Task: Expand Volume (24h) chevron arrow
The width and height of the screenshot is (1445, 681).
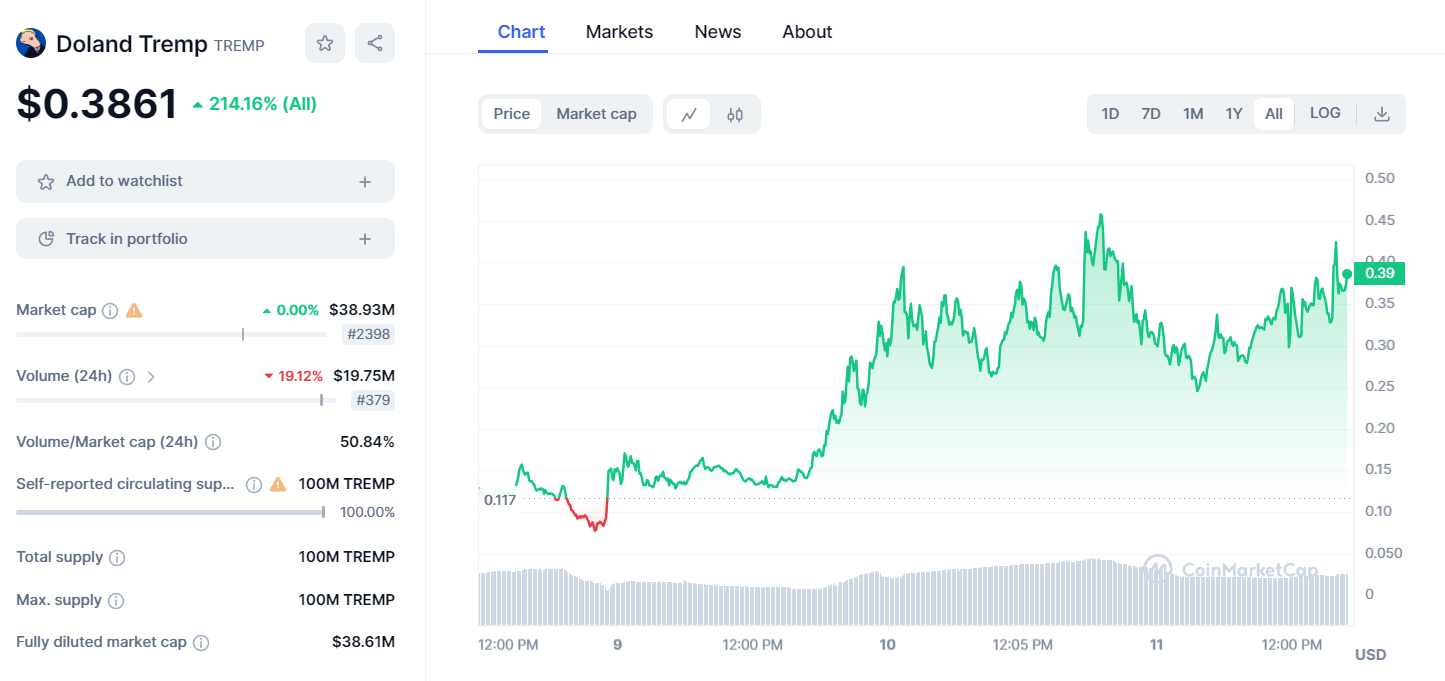Action: [x=151, y=377]
